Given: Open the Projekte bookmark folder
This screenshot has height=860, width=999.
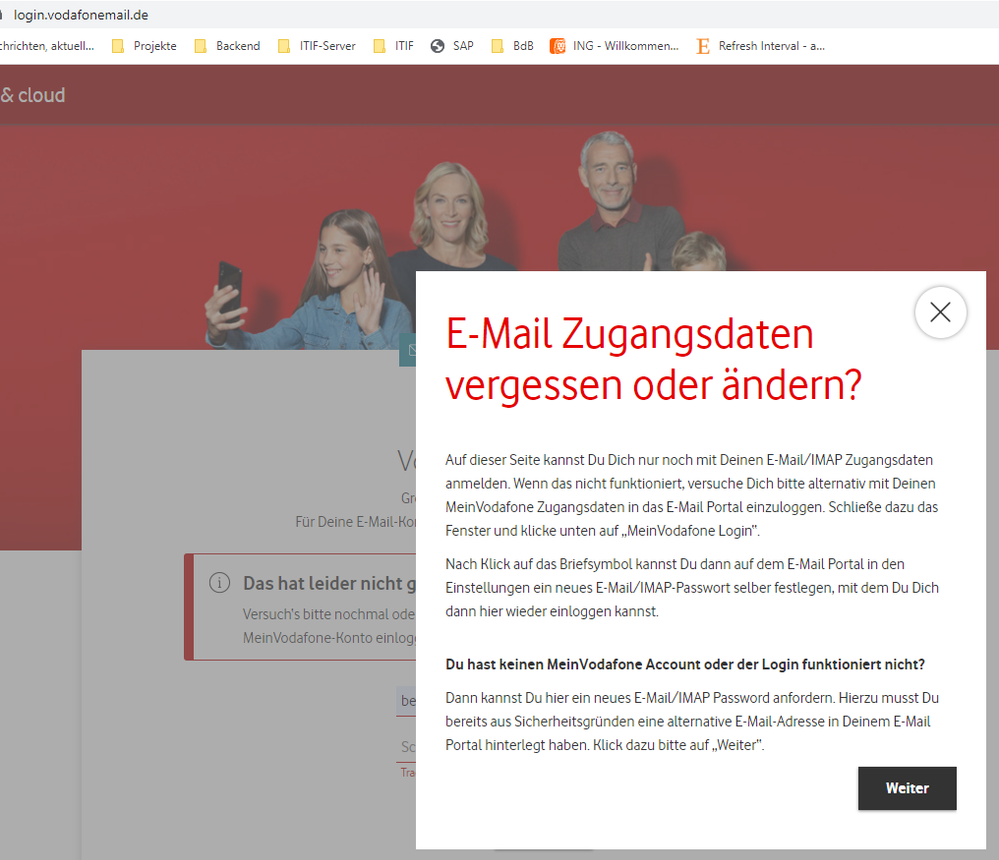Looking at the screenshot, I should tap(144, 46).
